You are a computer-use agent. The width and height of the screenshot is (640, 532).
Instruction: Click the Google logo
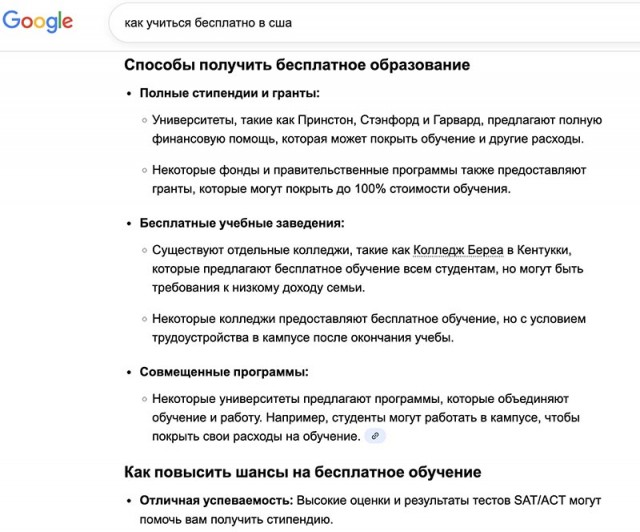pyautogui.click(x=38, y=21)
